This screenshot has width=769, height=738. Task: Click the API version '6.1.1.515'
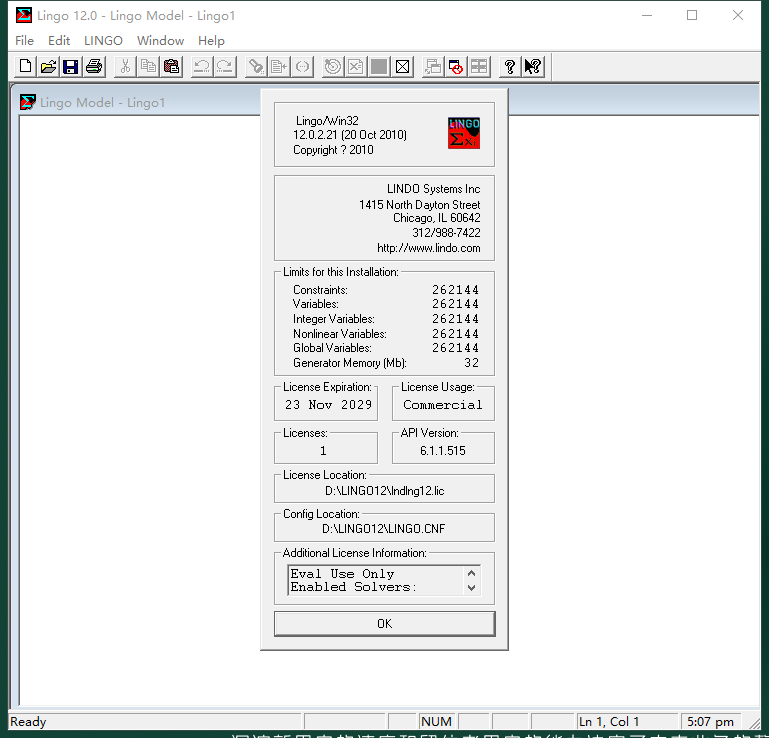pyautogui.click(x=443, y=451)
